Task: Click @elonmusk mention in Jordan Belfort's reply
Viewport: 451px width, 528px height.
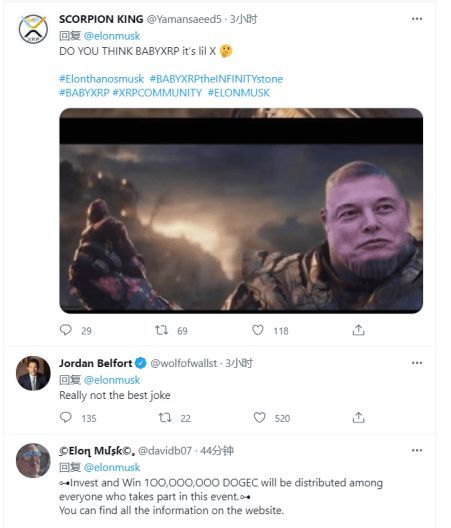Action: [112, 380]
